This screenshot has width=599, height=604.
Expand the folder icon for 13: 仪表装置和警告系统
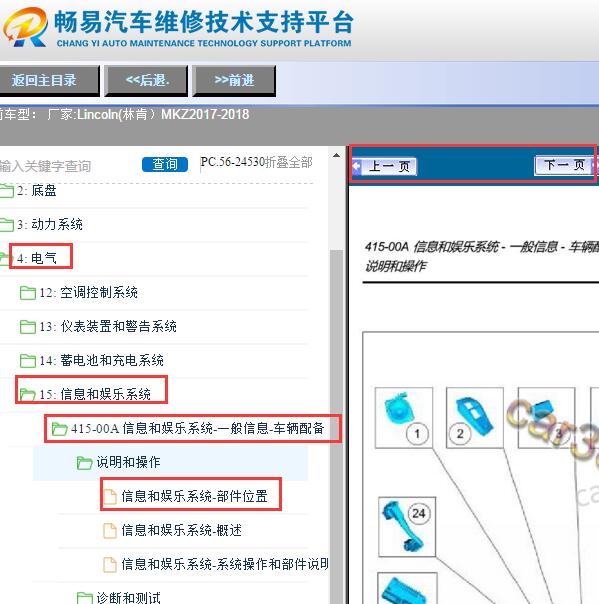(28, 327)
